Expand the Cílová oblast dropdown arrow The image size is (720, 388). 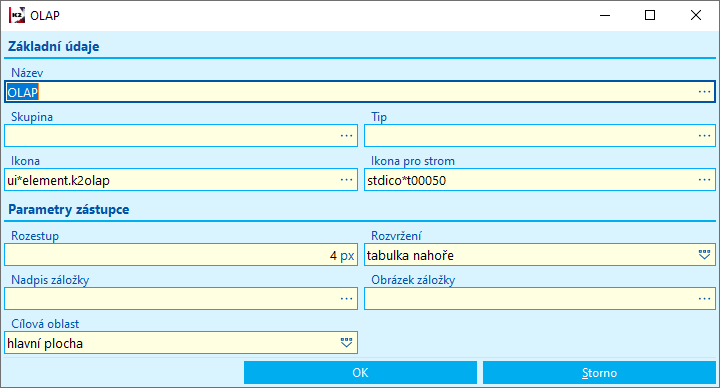[x=346, y=343]
